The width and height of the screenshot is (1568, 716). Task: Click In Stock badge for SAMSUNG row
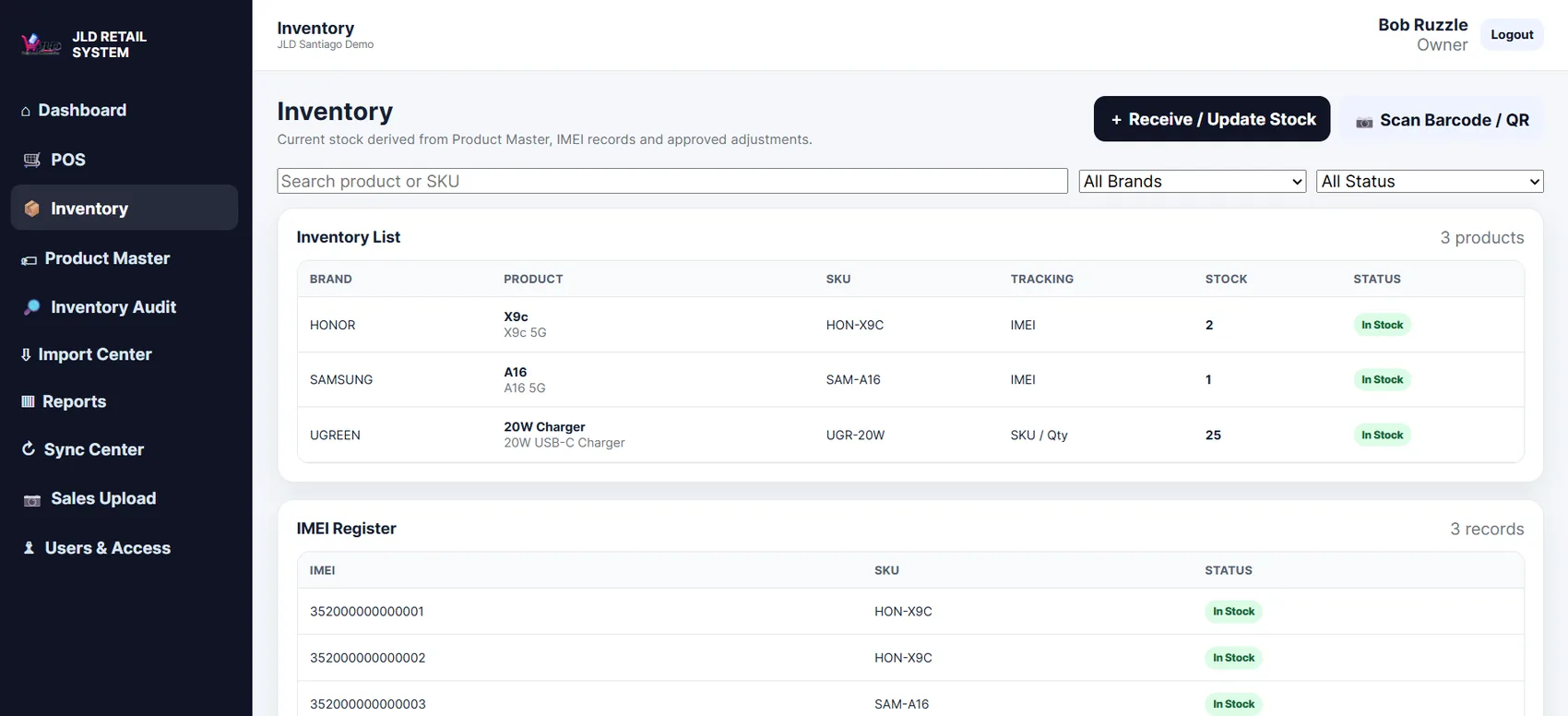(x=1382, y=379)
